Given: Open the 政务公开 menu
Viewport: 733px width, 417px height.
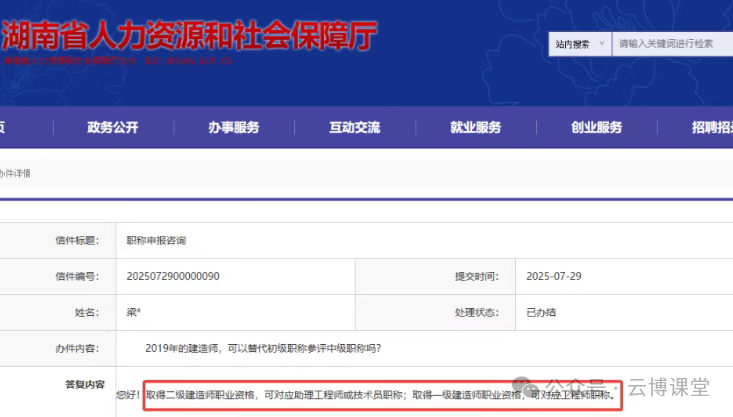Looking at the screenshot, I should (x=113, y=127).
